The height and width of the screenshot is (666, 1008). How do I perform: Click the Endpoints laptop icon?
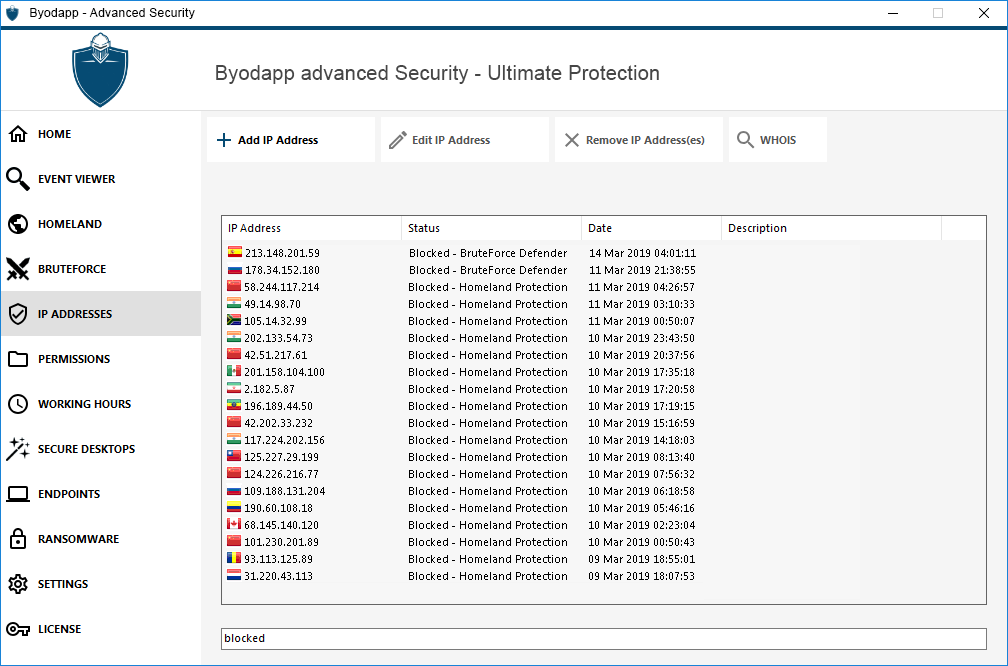click(18, 494)
